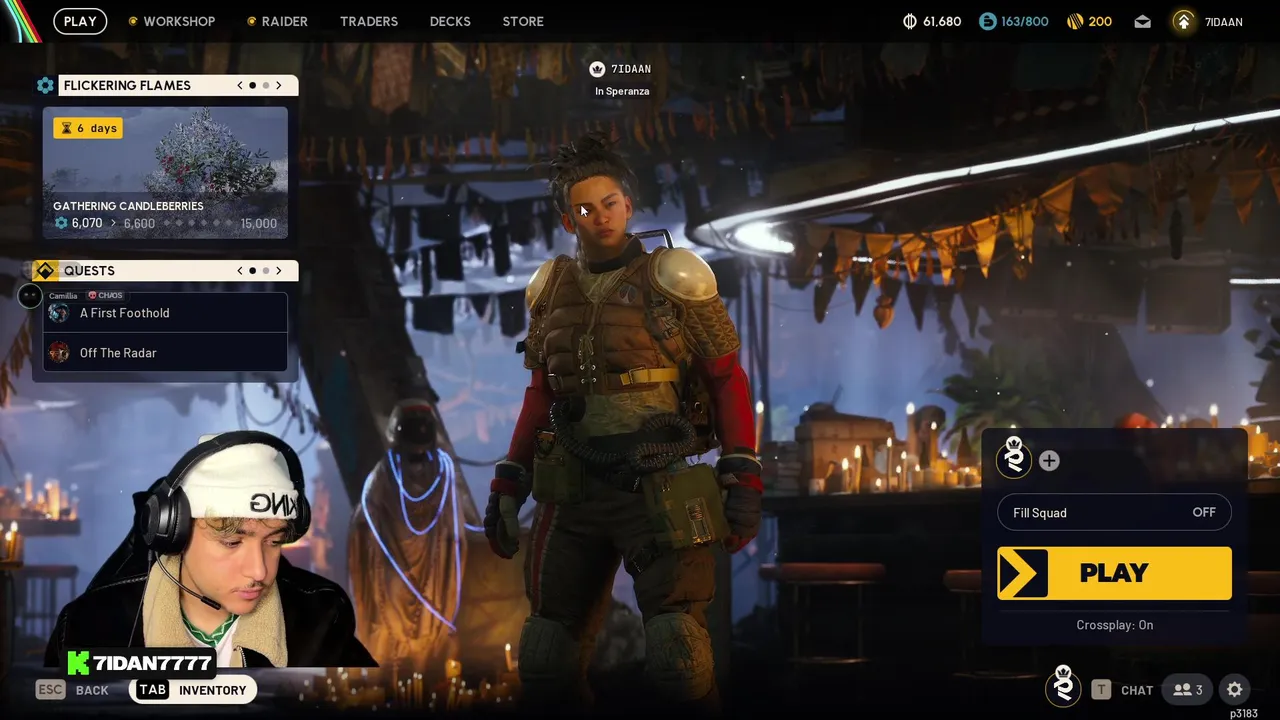This screenshot has height=720, width=1280.
Task: Click the crown icon above character name
Action: click(x=597, y=69)
